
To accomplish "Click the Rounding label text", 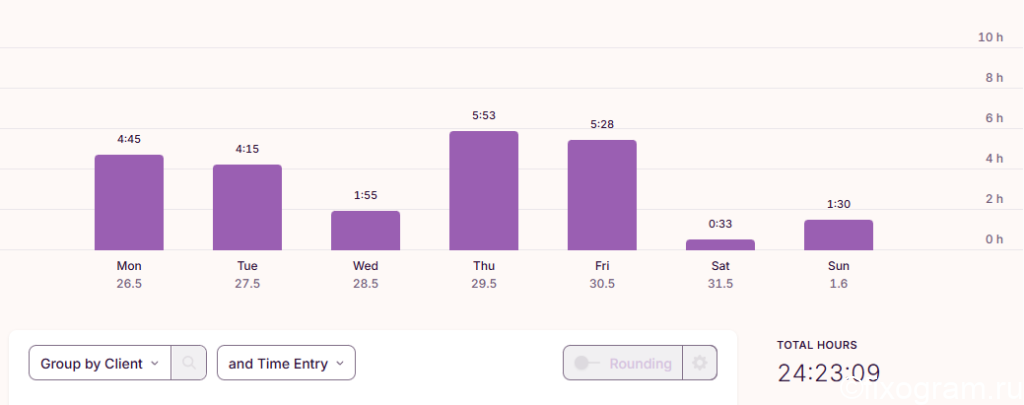I will pos(641,363).
